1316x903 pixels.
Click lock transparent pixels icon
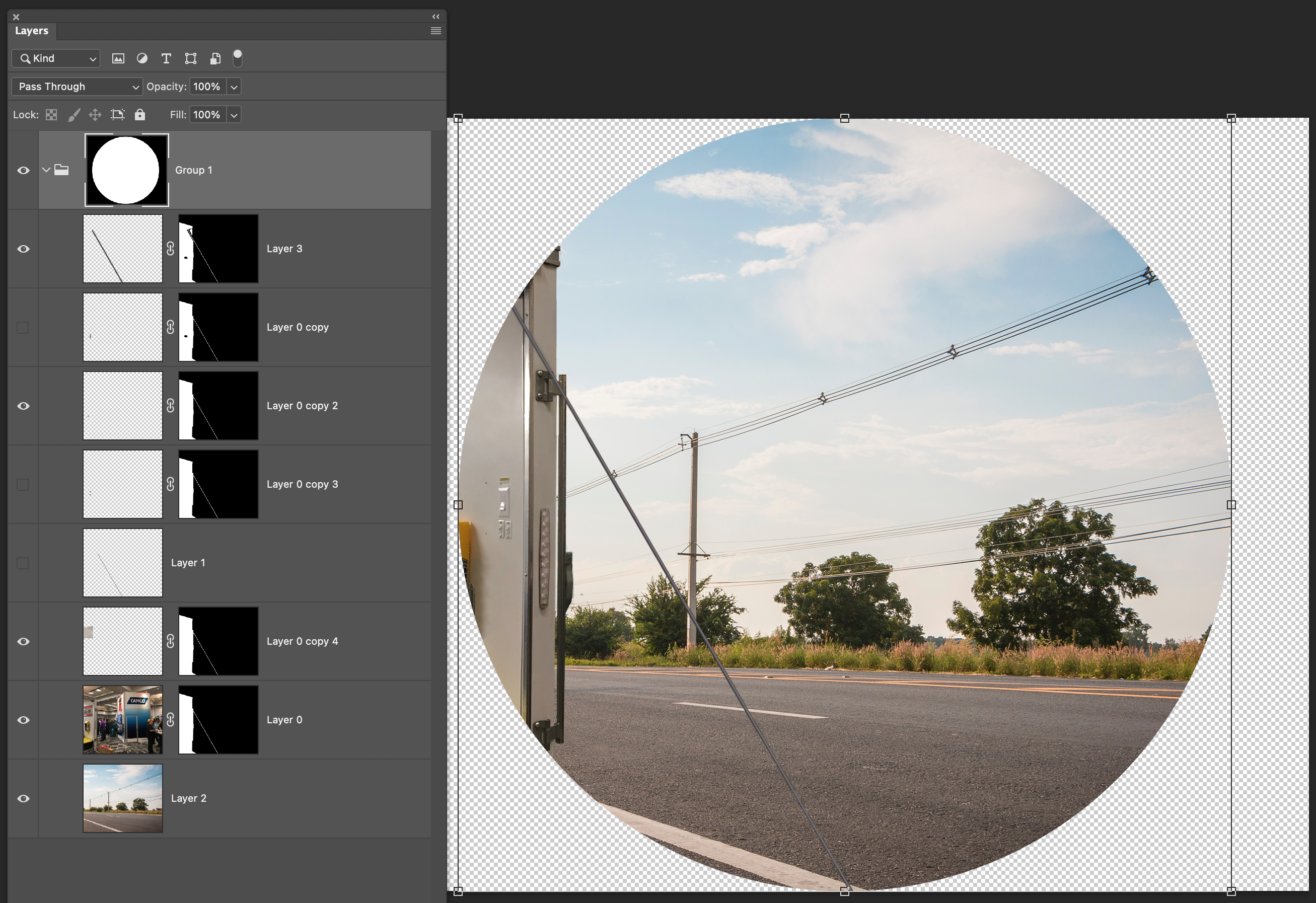51,115
